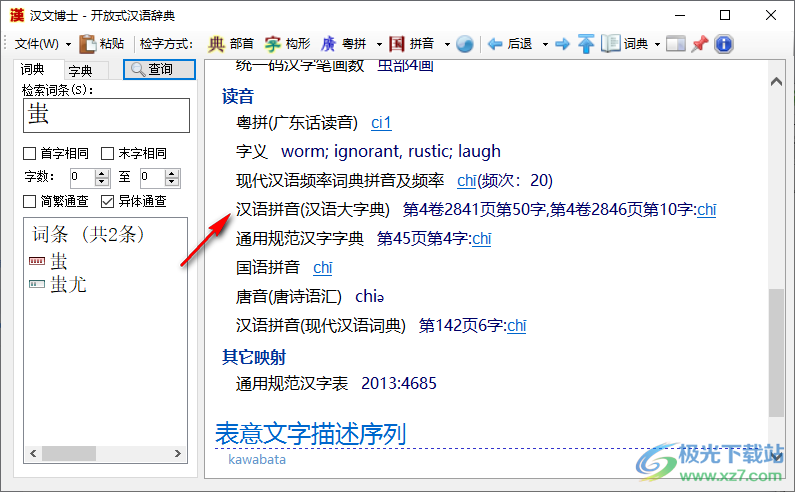Click chī link in 汉语大字典 row

point(707,209)
